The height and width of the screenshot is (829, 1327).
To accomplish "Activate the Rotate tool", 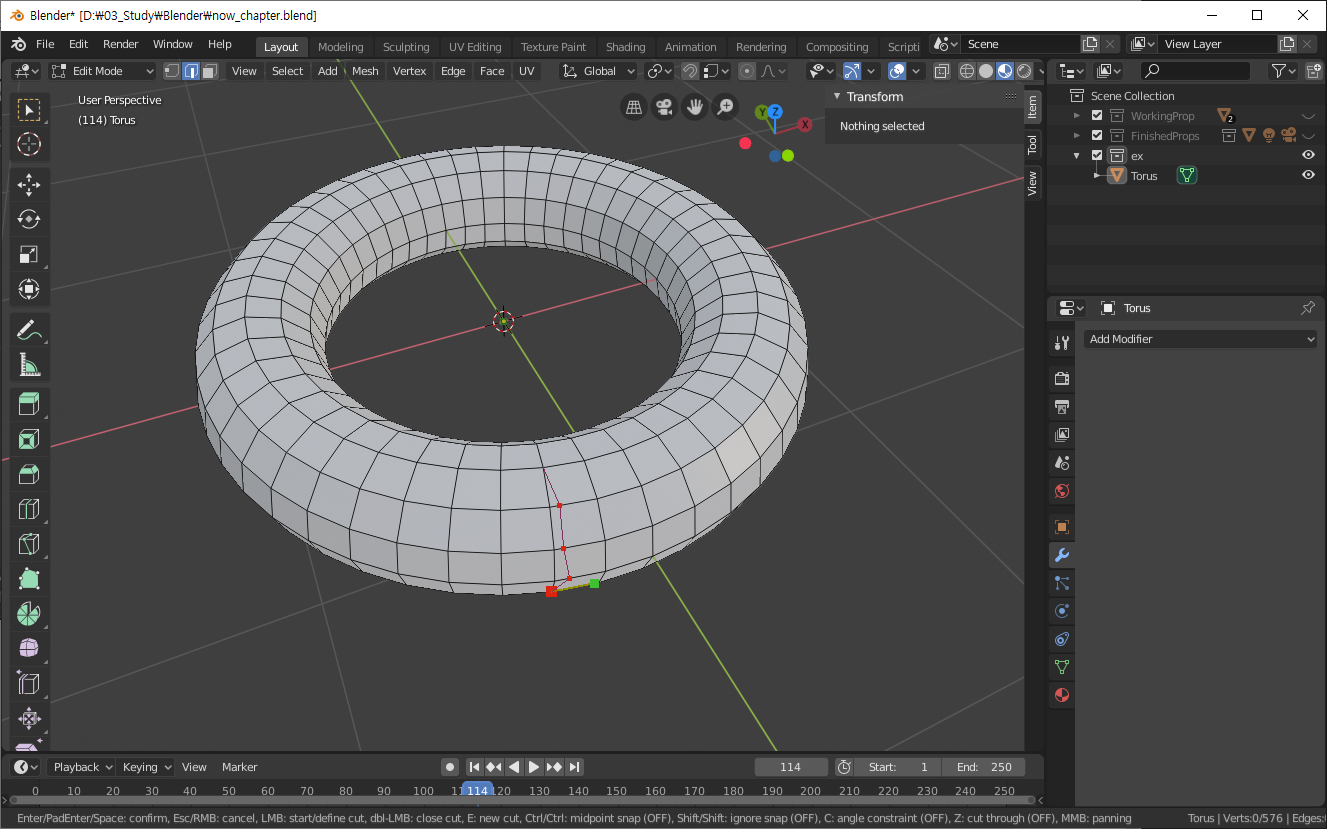I will pos(29,219).
